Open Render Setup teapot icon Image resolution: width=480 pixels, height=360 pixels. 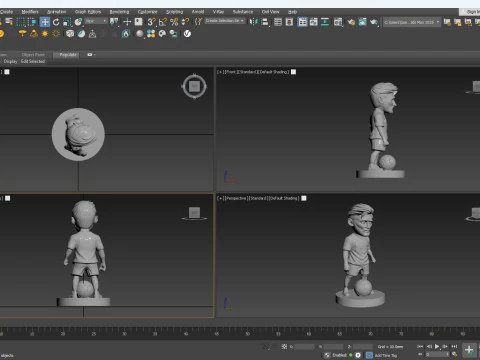coord(351,22)
